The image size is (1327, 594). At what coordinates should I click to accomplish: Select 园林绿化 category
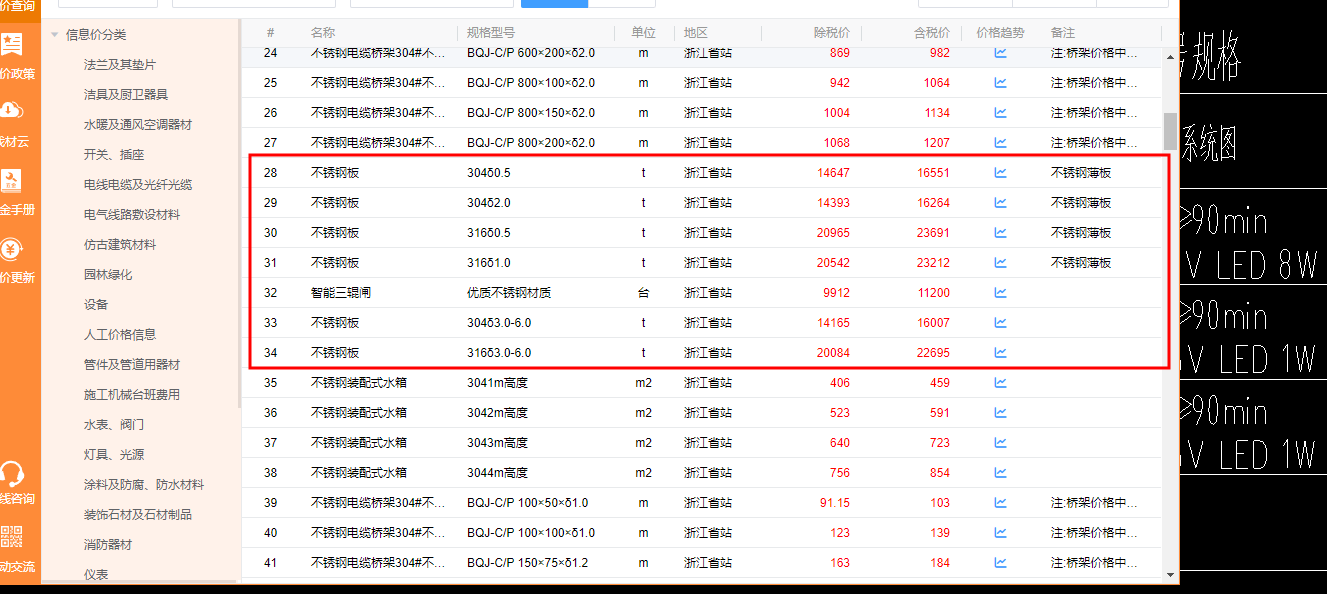[x=108, y=275]
